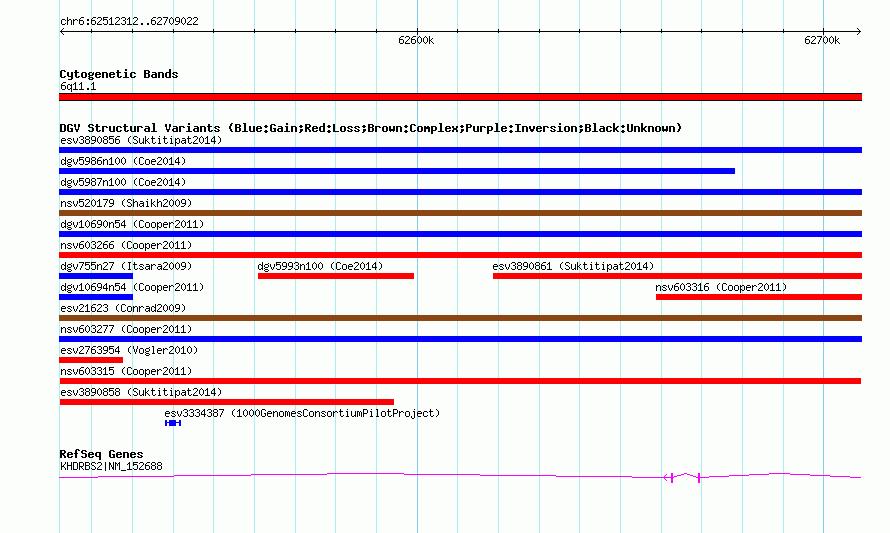
Task: Open variant label esv21623 (Conrad2009)
Action: [123, 308]
